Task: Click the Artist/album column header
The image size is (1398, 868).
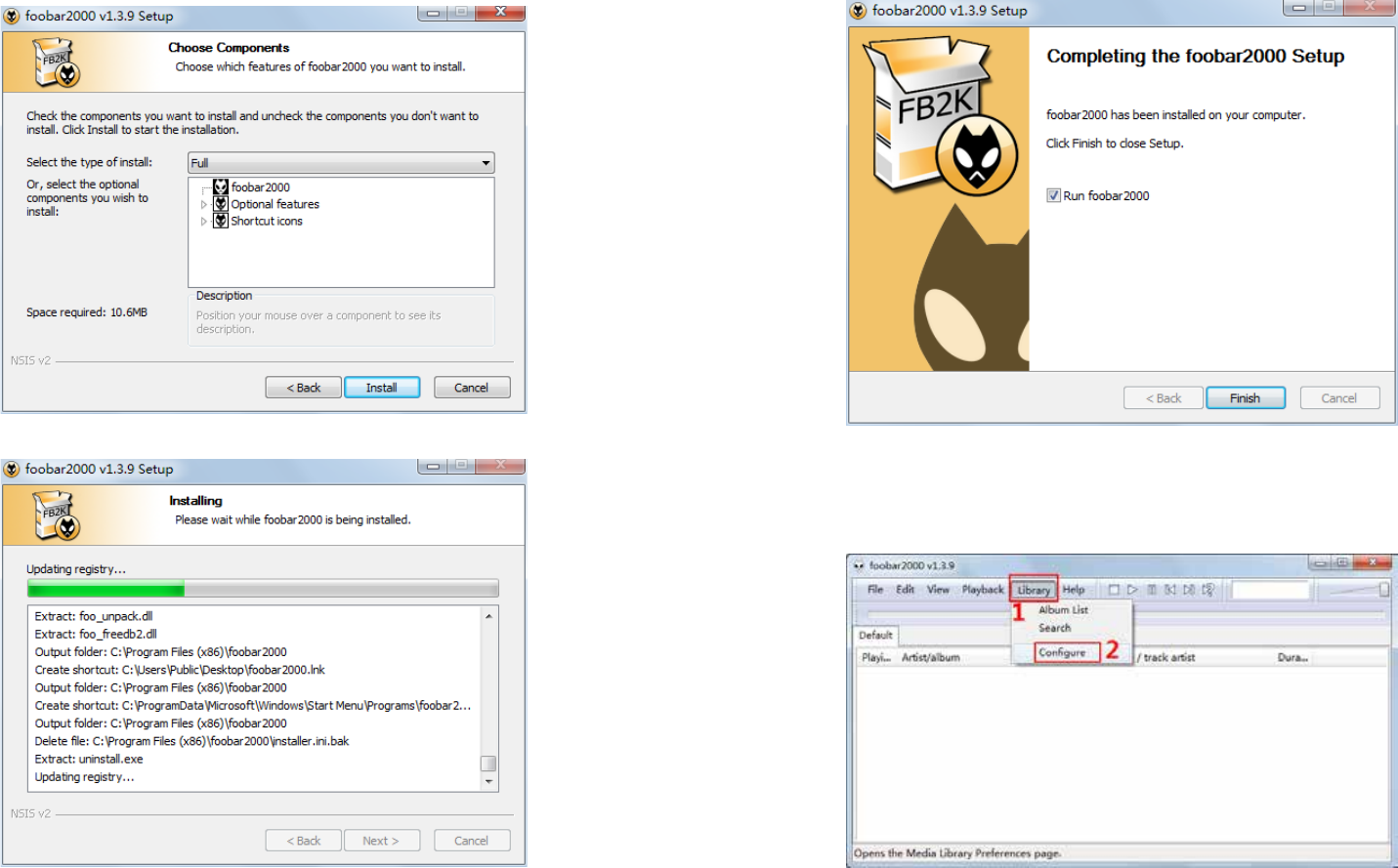Action: 930,657
